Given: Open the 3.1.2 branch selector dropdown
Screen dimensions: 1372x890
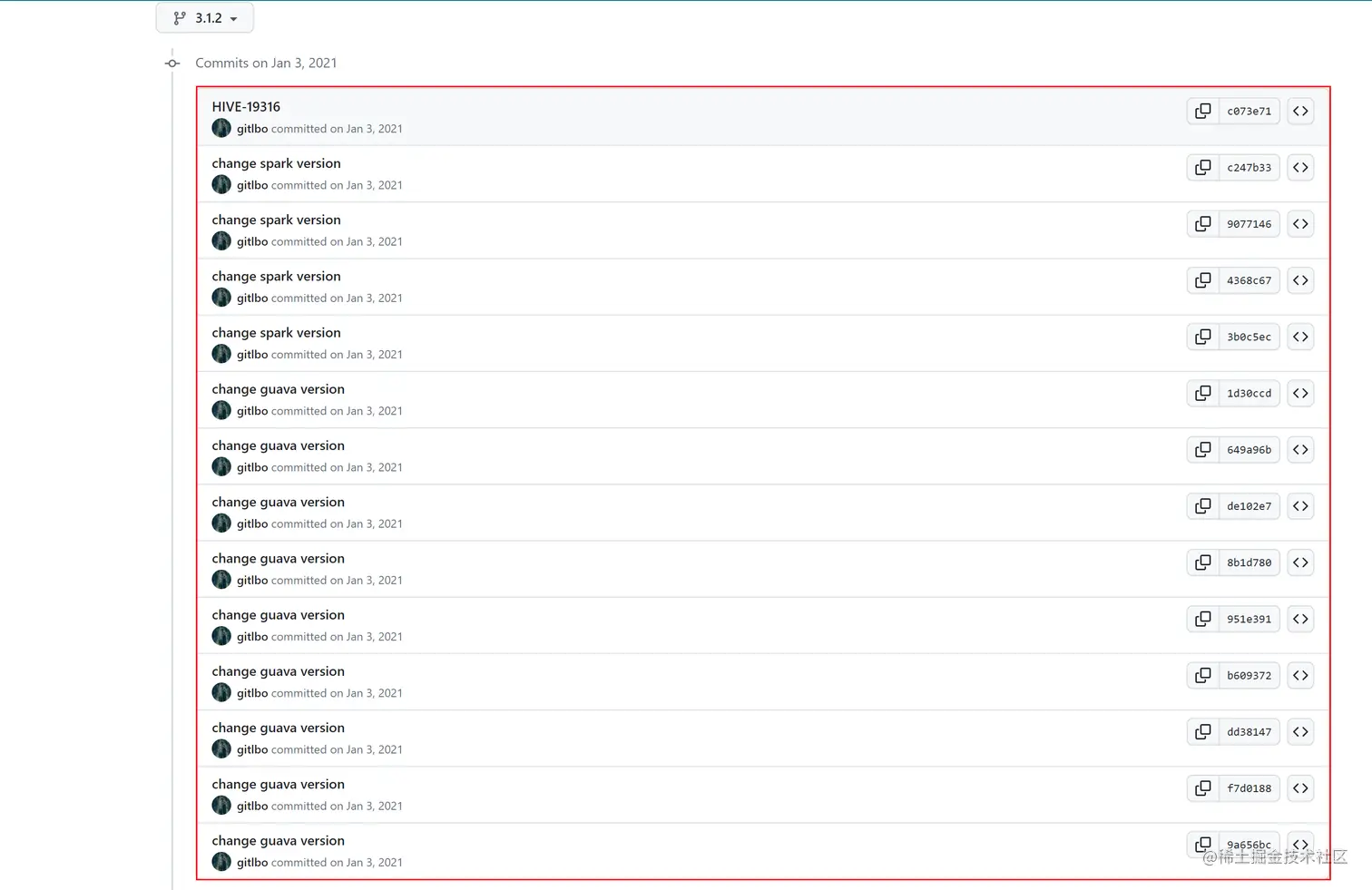Looking at the screenshot, I should pyautogui.click(x=204, y=17).
